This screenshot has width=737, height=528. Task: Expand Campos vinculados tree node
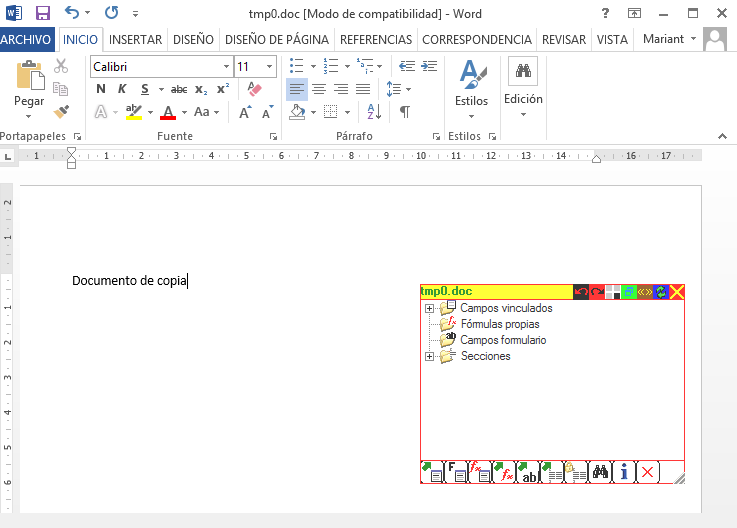pyautogui.click(x=429, y=308)
